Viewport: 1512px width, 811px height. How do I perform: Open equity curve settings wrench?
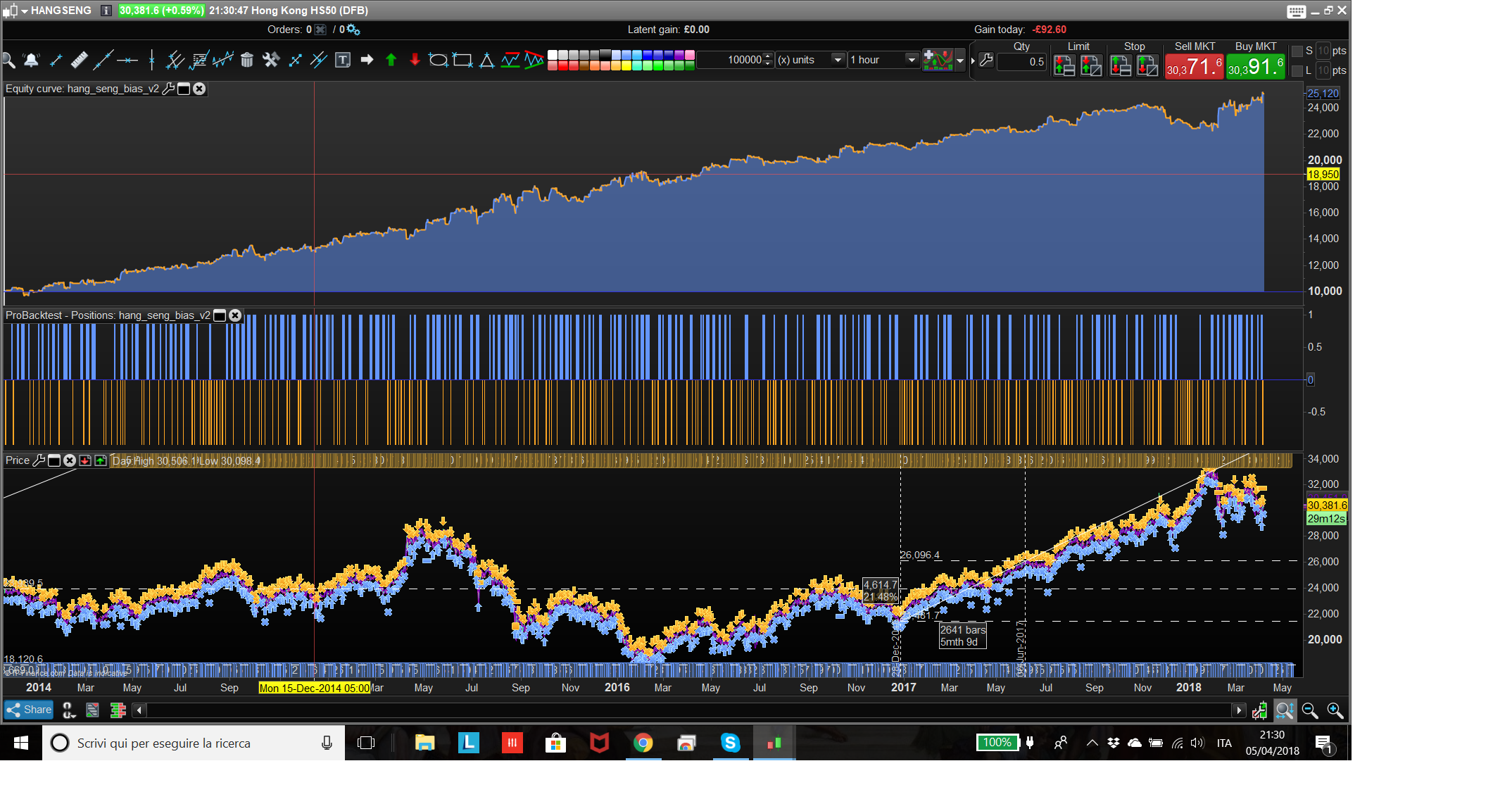168,89
